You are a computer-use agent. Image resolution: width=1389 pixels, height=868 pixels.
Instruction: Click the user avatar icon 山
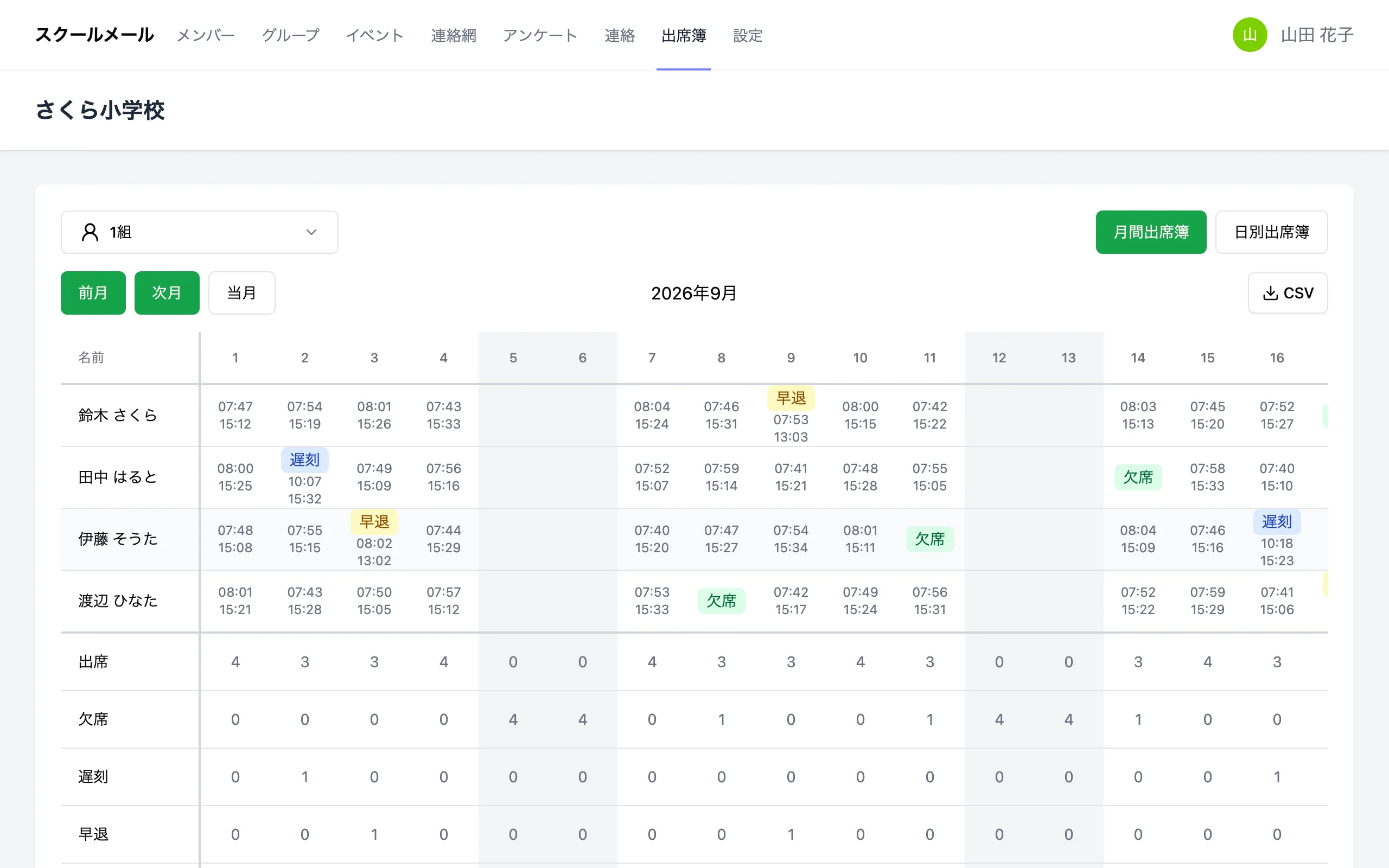coord(1250,35)
